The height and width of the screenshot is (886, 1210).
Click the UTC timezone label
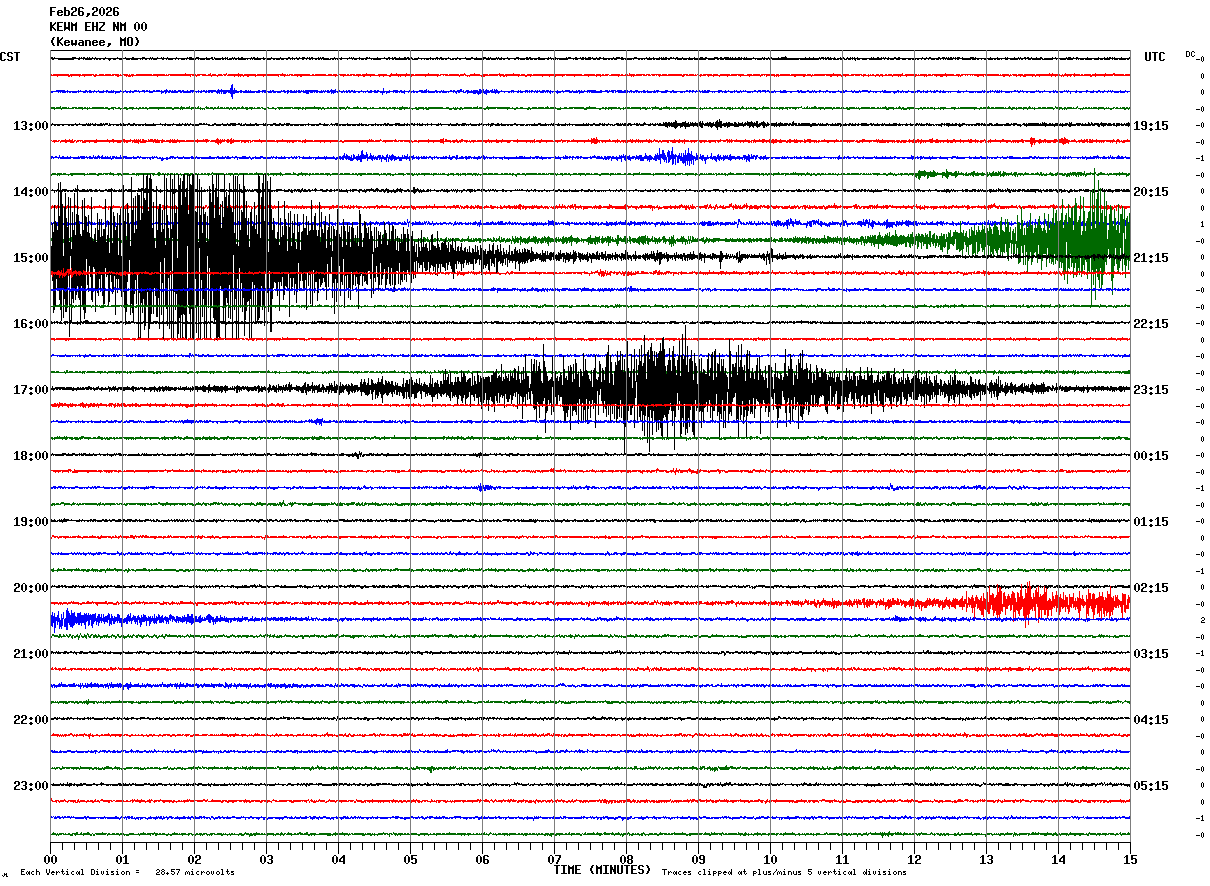coord(1154,57)
